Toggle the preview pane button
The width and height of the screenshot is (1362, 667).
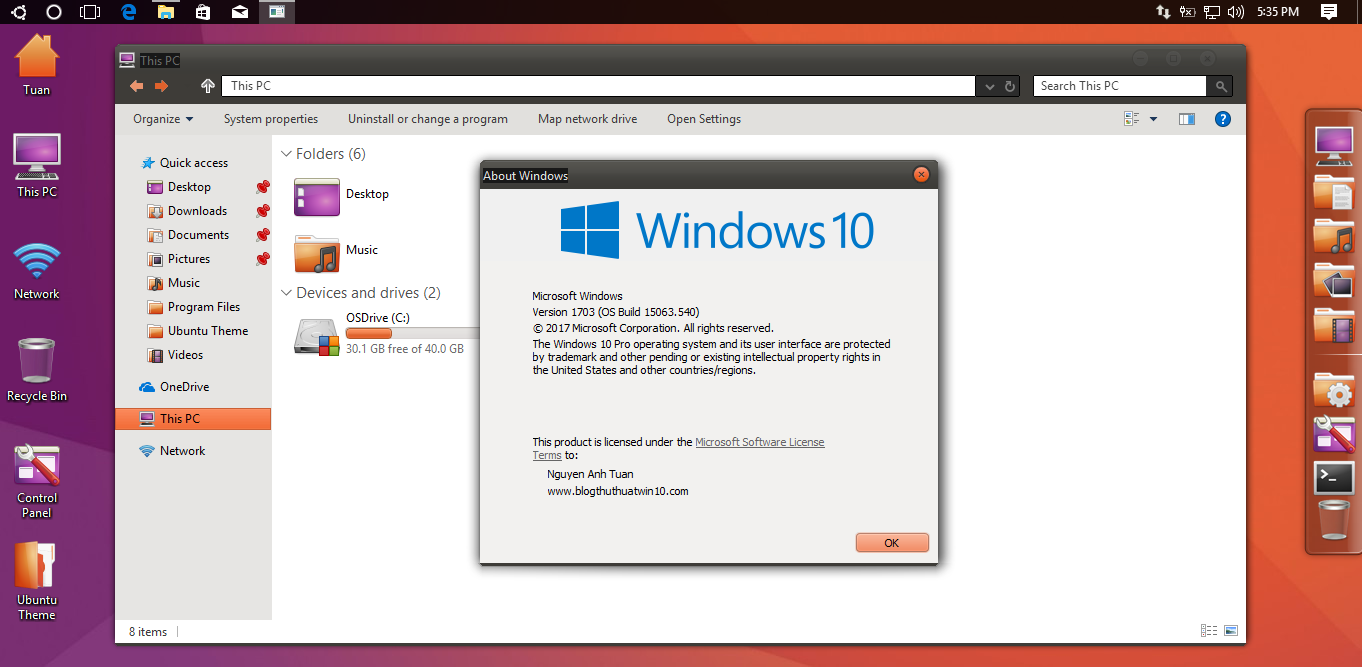(1186, 118)
